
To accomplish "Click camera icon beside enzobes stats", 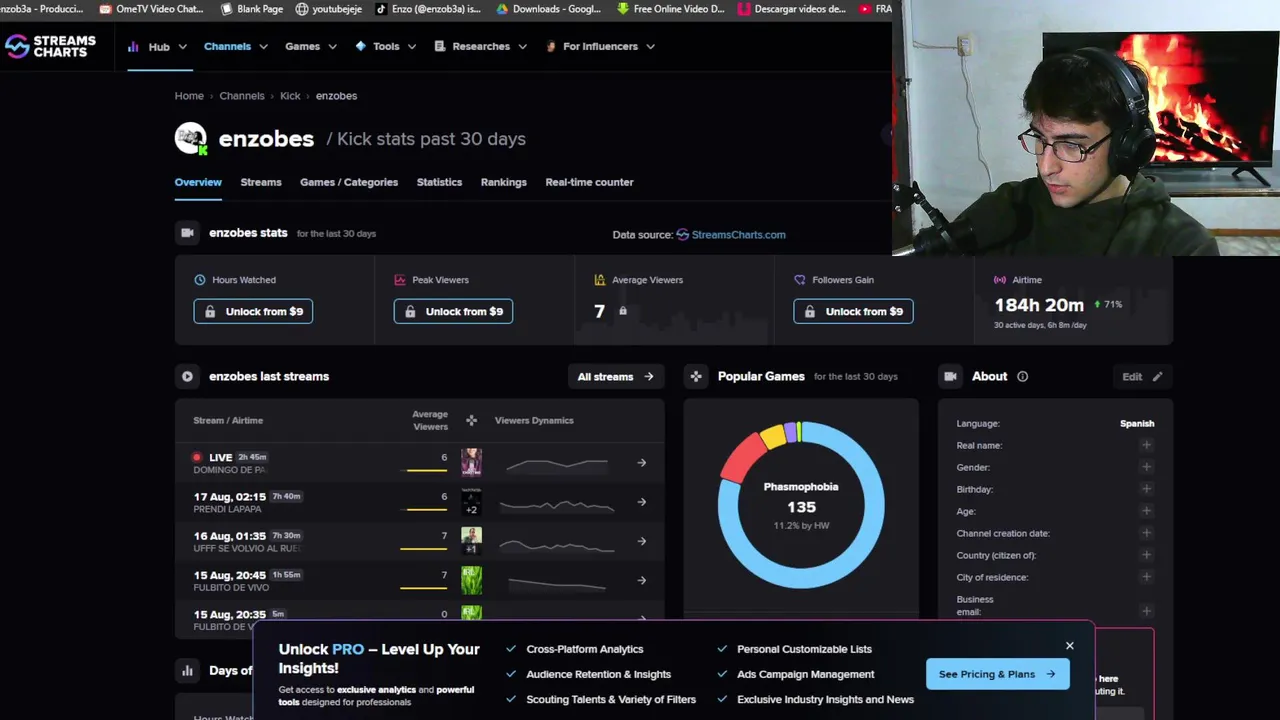I will 187,233.
